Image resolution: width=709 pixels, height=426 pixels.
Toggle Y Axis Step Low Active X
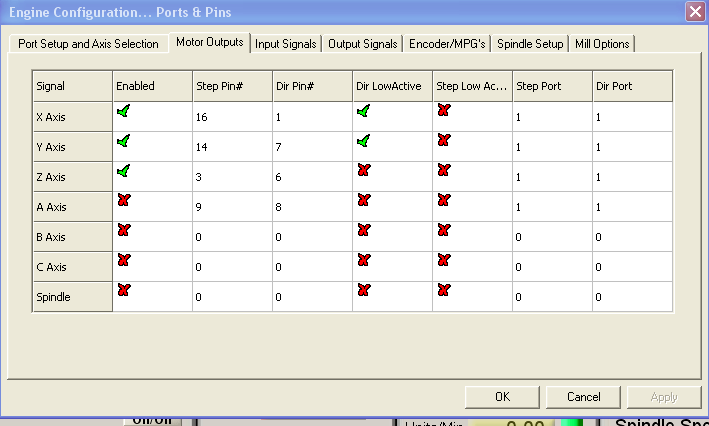tap(444, 141)
